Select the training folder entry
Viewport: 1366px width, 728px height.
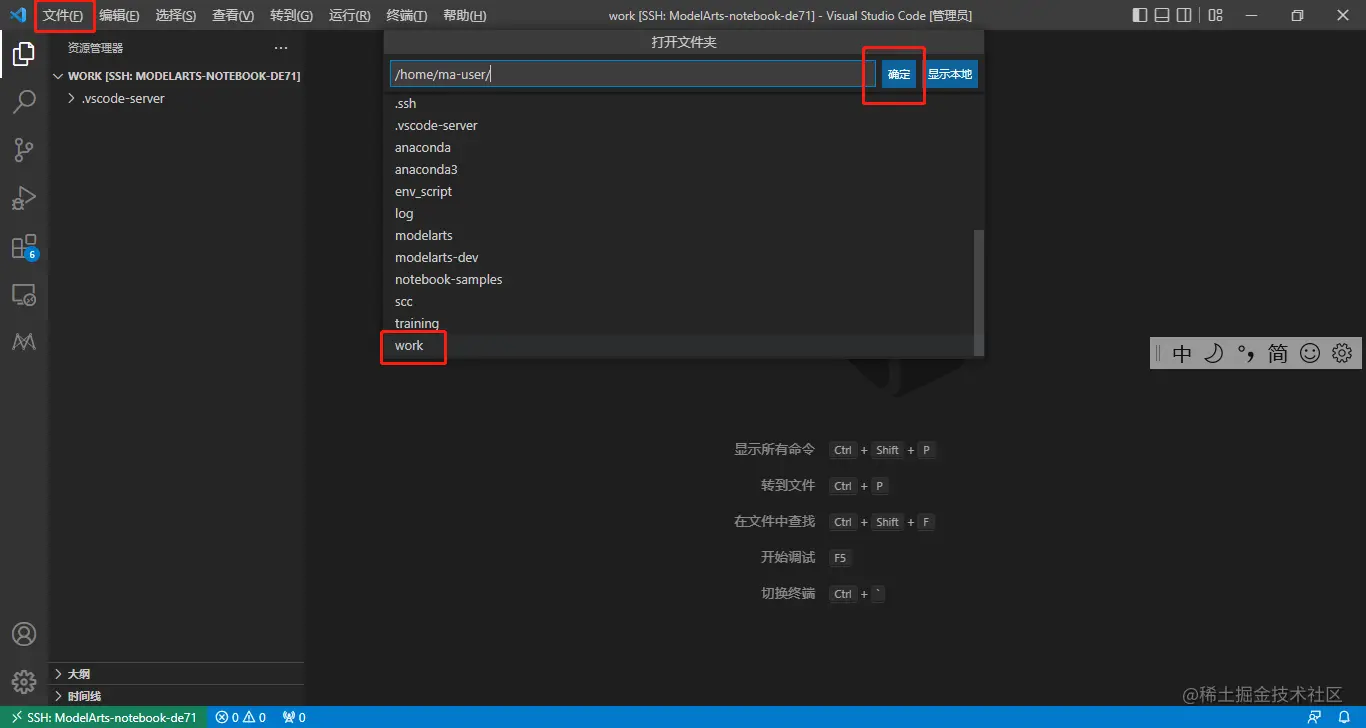click(680, 324)
